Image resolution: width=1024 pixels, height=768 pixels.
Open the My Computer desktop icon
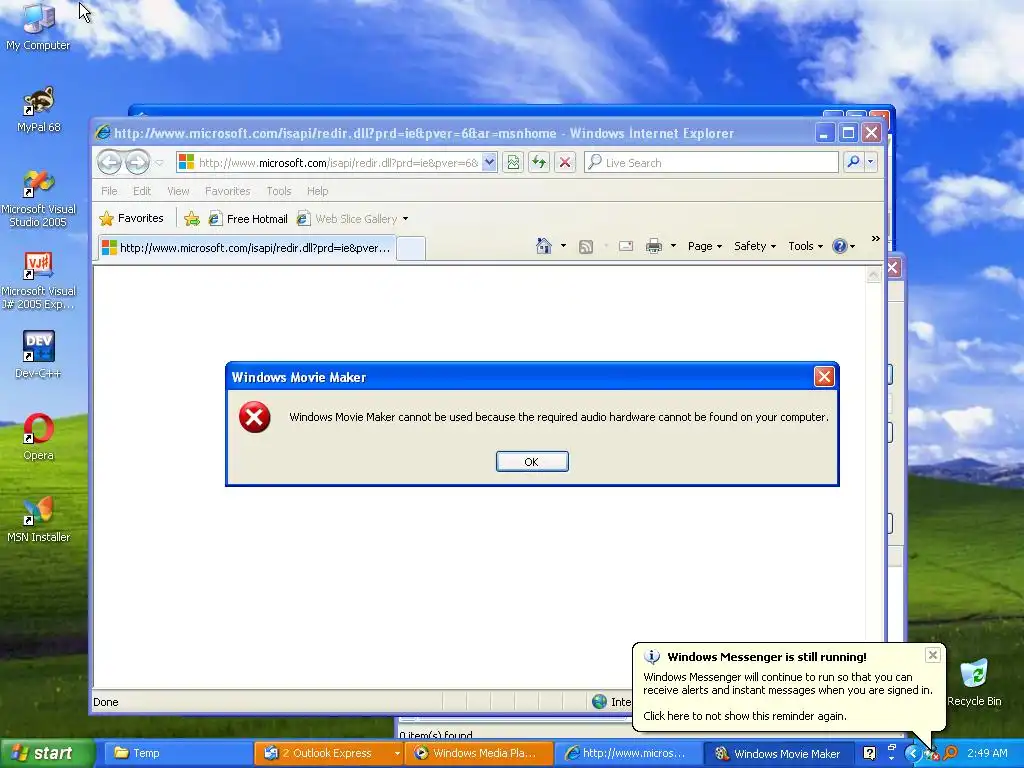coord(38,27)
